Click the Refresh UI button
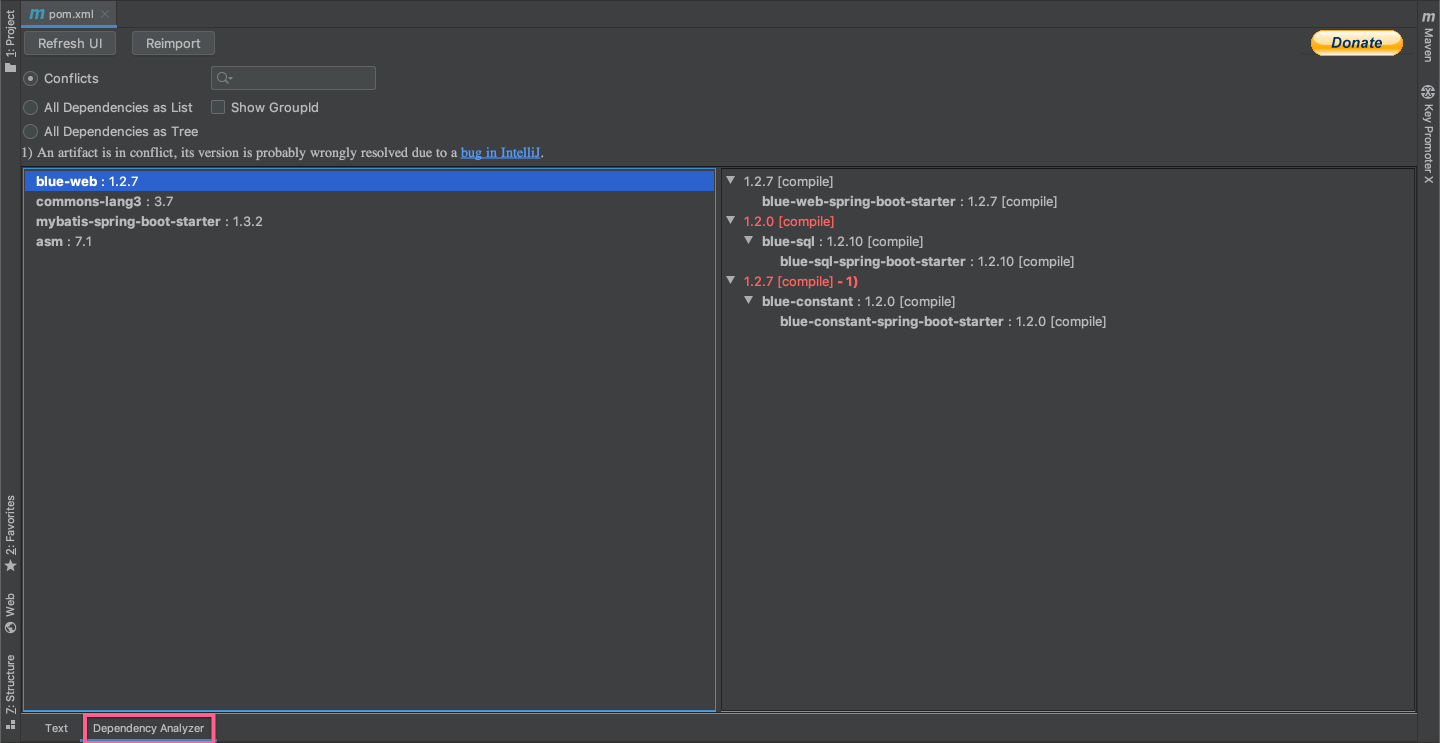 coord(69,42)
